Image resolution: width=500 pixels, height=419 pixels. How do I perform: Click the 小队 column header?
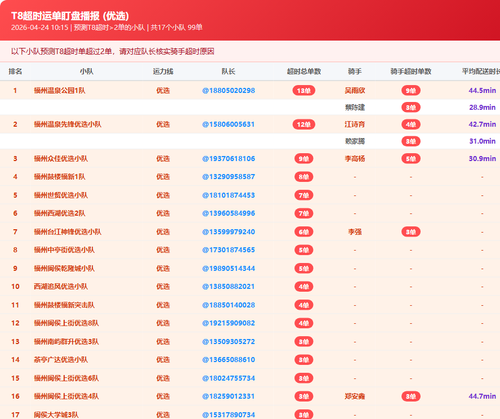click(86, 71)
